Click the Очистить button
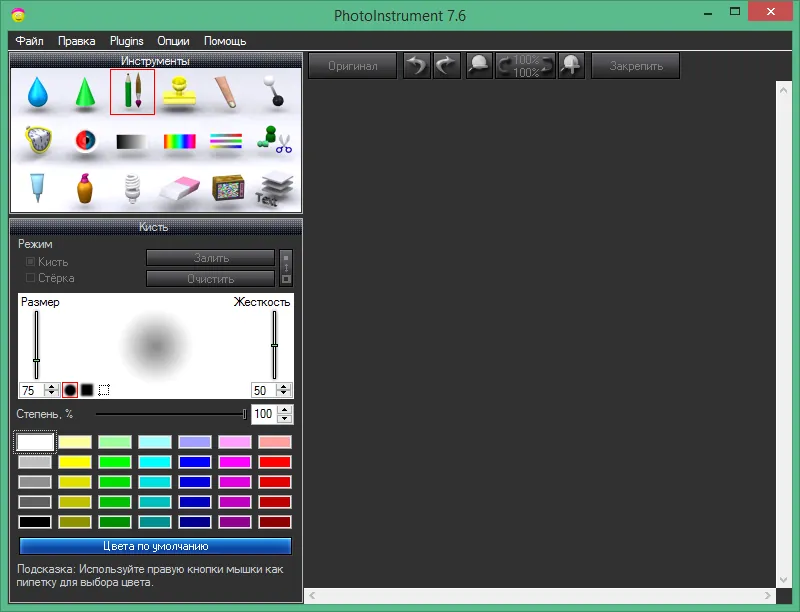This screenshot has width=800, height=612. 211,279
